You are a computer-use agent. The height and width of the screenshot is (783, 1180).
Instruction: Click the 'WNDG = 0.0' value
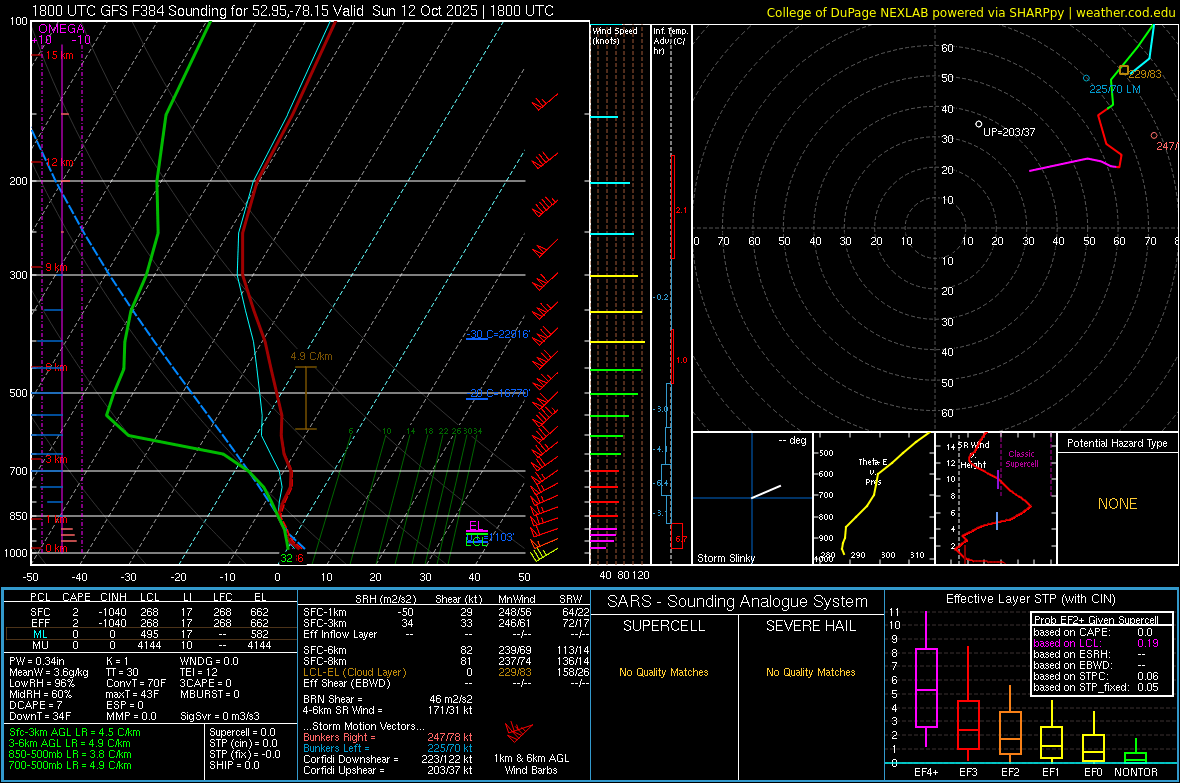pos(209,661)
